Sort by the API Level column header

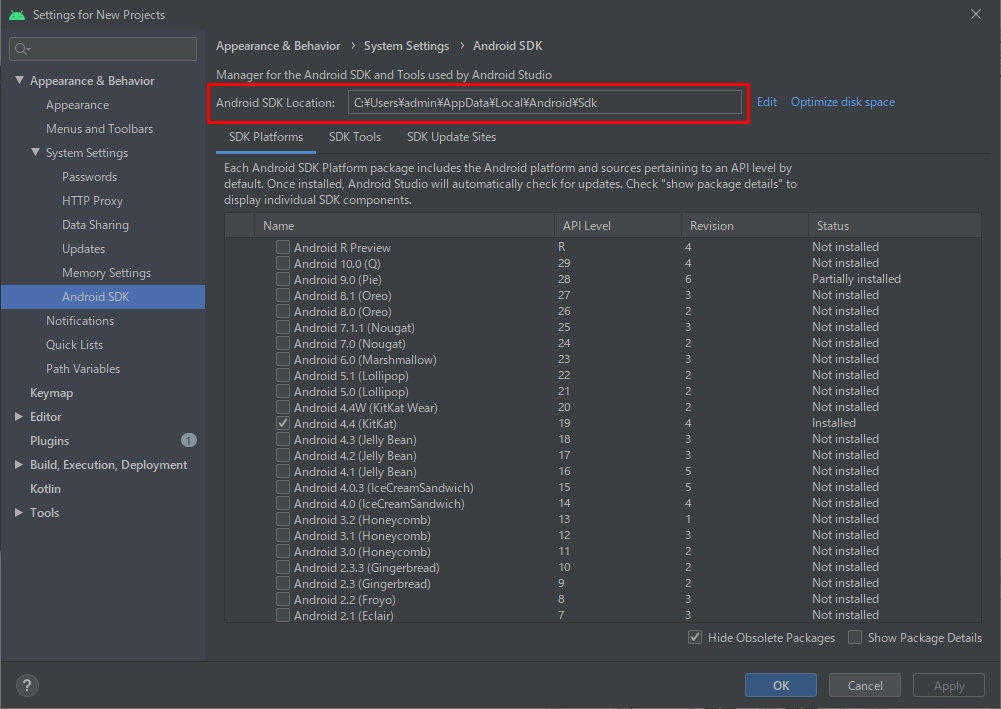tap(617, 226)
